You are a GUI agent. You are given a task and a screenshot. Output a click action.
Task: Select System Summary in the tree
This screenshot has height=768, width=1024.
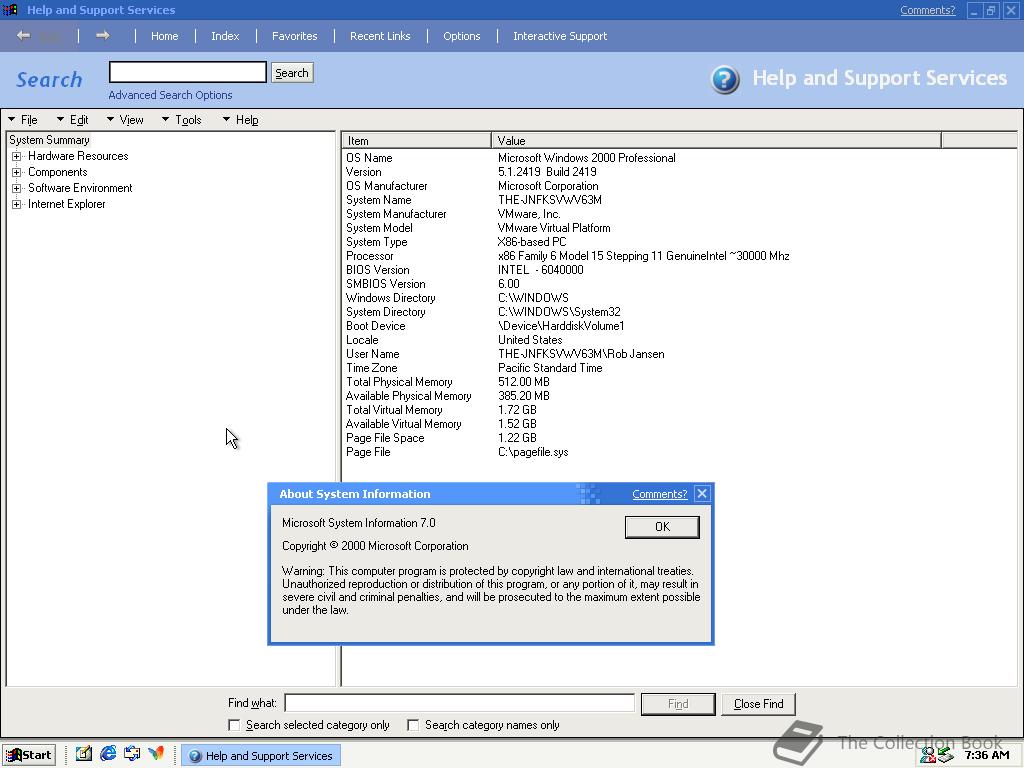coord(50,140)
